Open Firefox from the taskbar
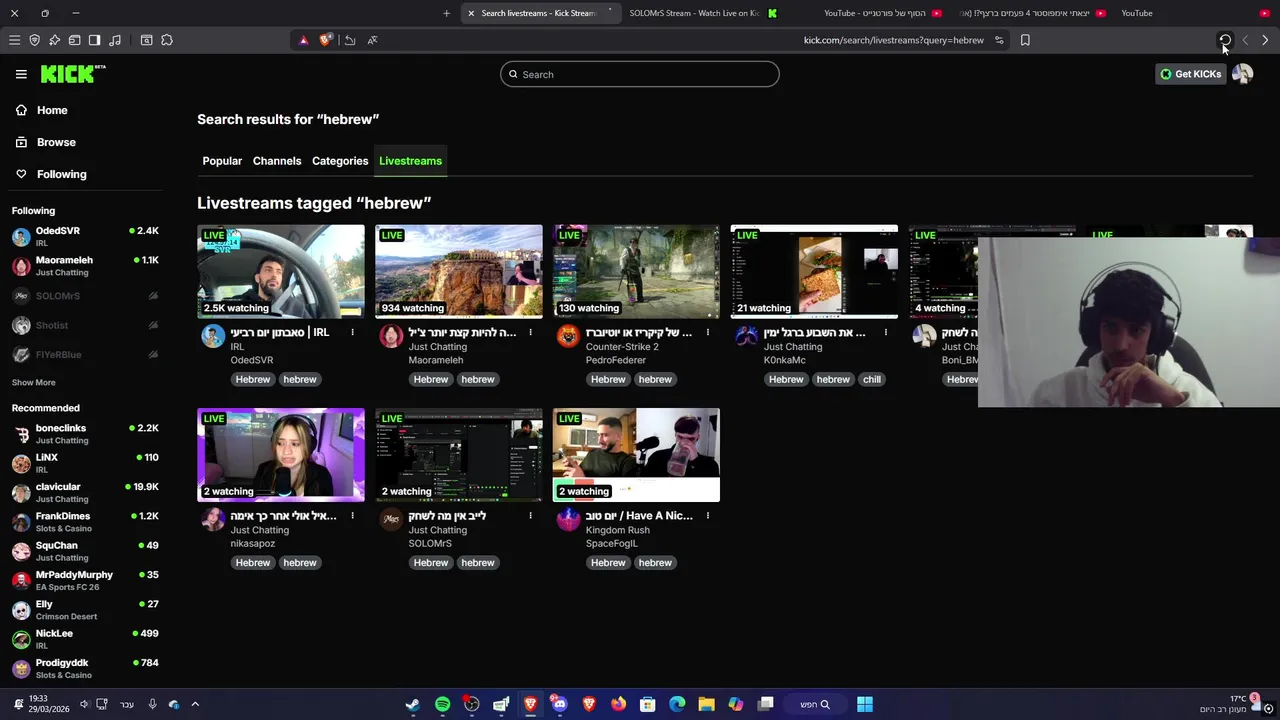Image resolution: width=1280 pixels, height=720 pixels. [618, 704]
